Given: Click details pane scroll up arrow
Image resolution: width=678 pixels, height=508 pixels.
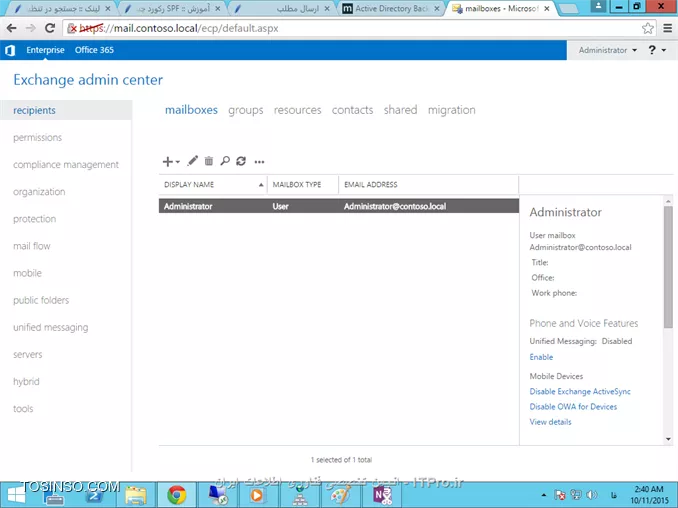Looking at the screenshot, I should [668, 201].
